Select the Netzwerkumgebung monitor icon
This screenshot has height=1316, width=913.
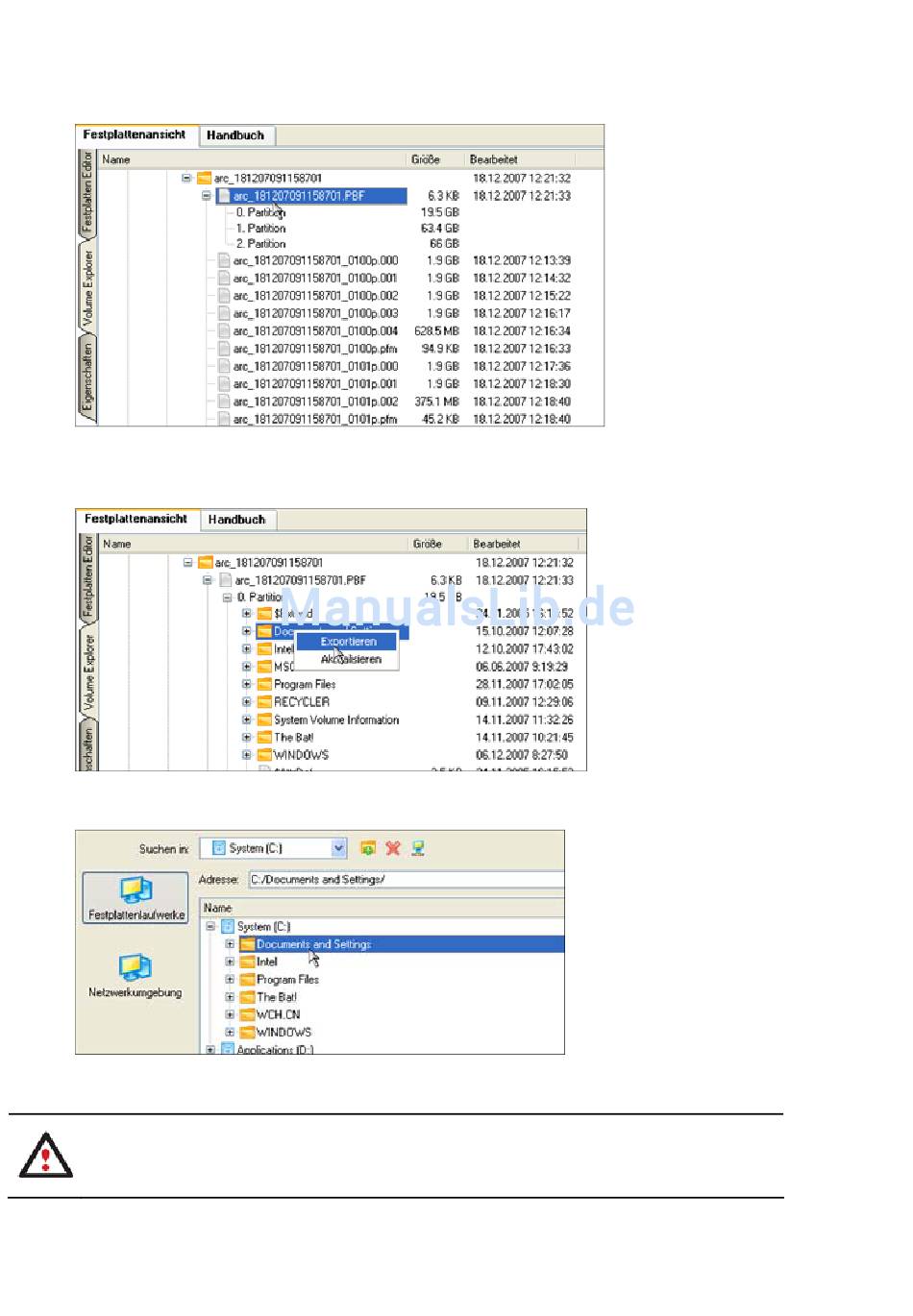[136, 967]
